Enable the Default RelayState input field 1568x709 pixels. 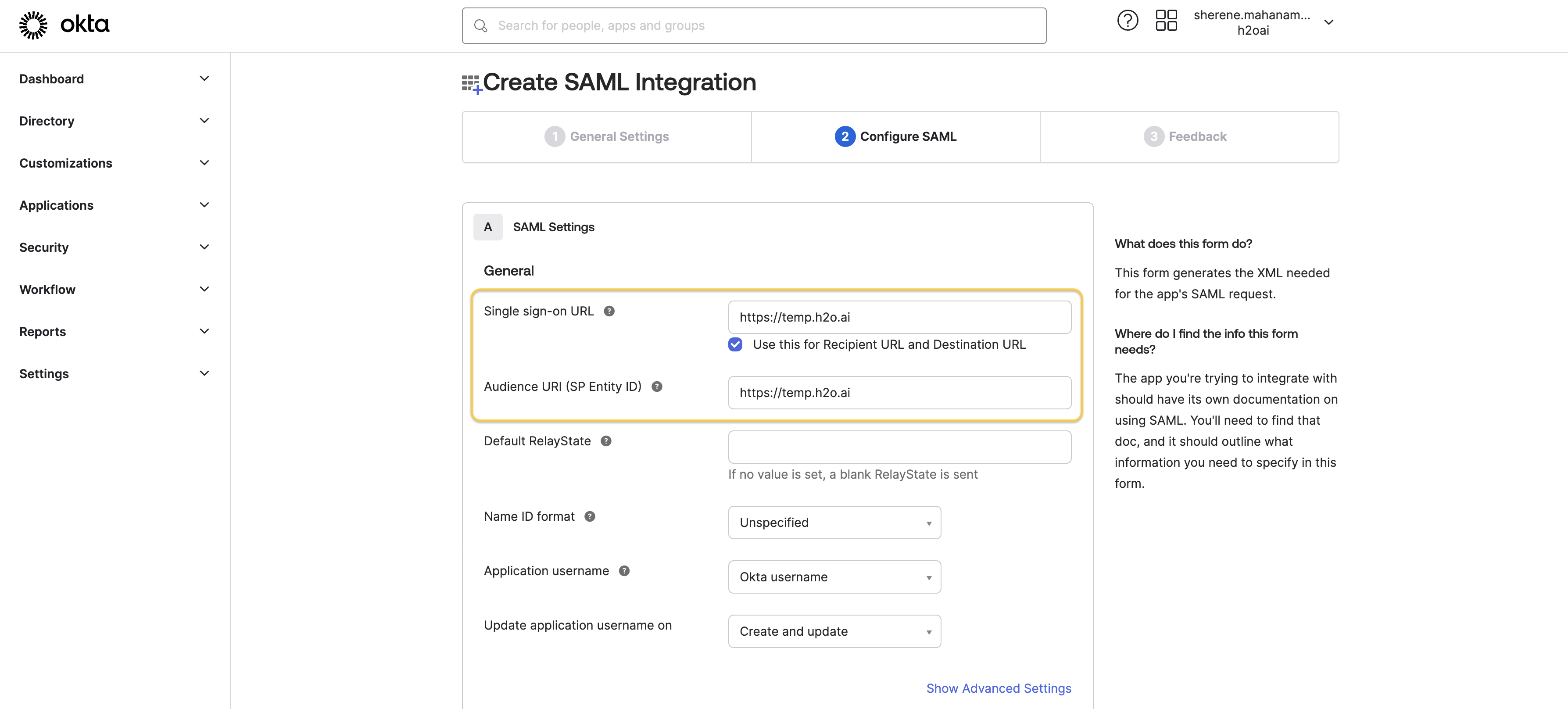899,446
